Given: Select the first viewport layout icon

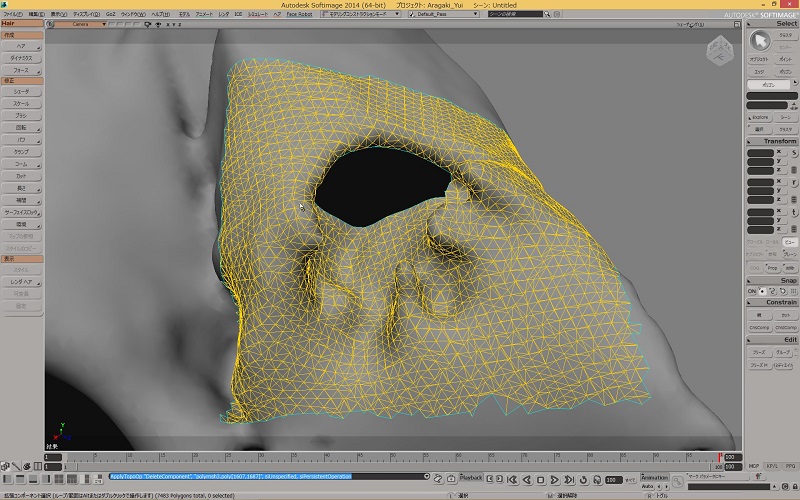Looking at the screenshot, I should [7, 479].
